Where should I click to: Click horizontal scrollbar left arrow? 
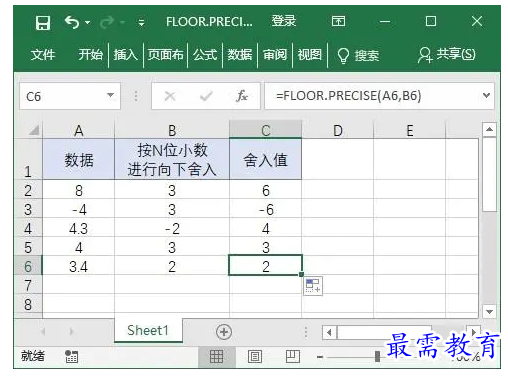point(330,332)
